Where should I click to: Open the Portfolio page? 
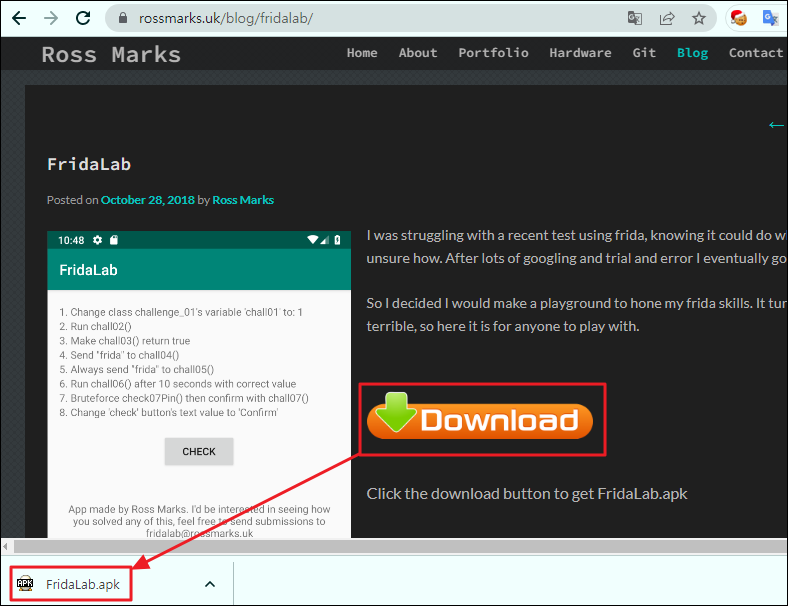[x=493, y=53]
